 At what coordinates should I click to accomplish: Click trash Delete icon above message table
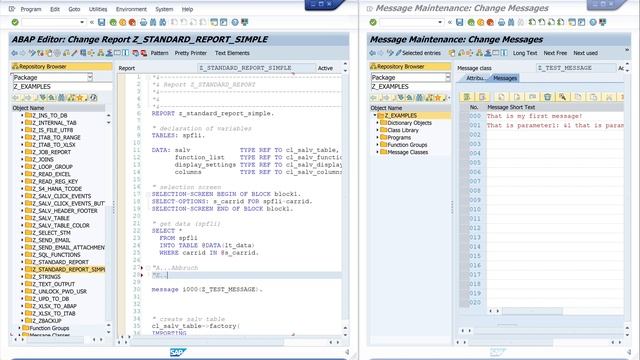coord(547,97)
